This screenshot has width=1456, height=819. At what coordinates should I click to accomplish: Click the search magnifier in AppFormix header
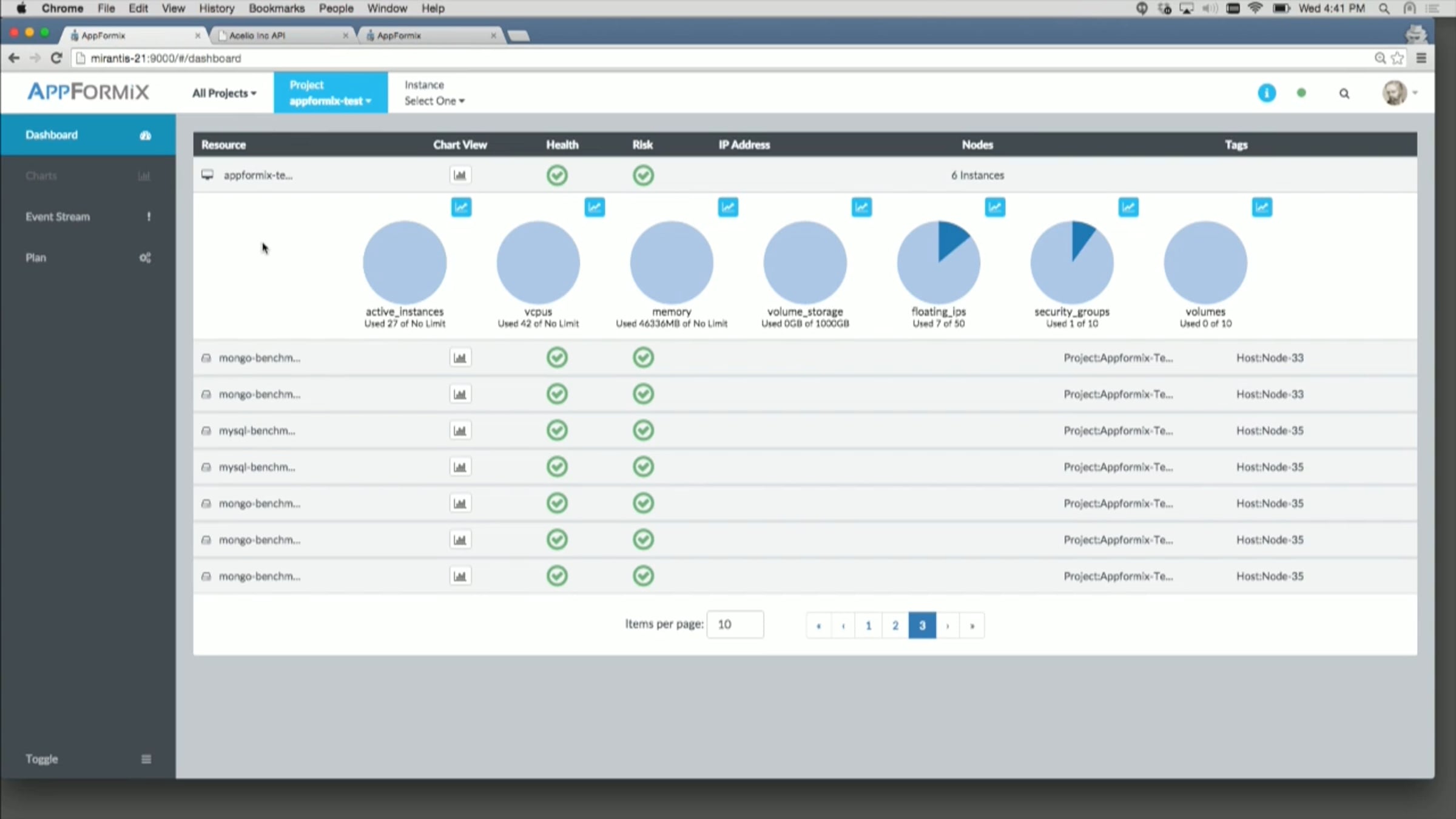pos(1344,93)
